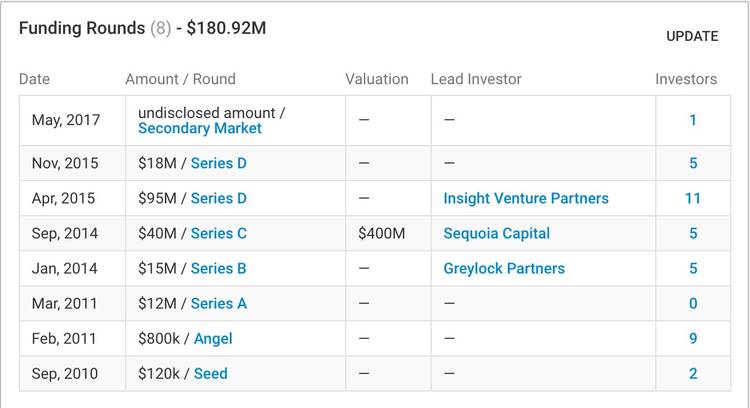Click the UPDATE button

point(692,36)
